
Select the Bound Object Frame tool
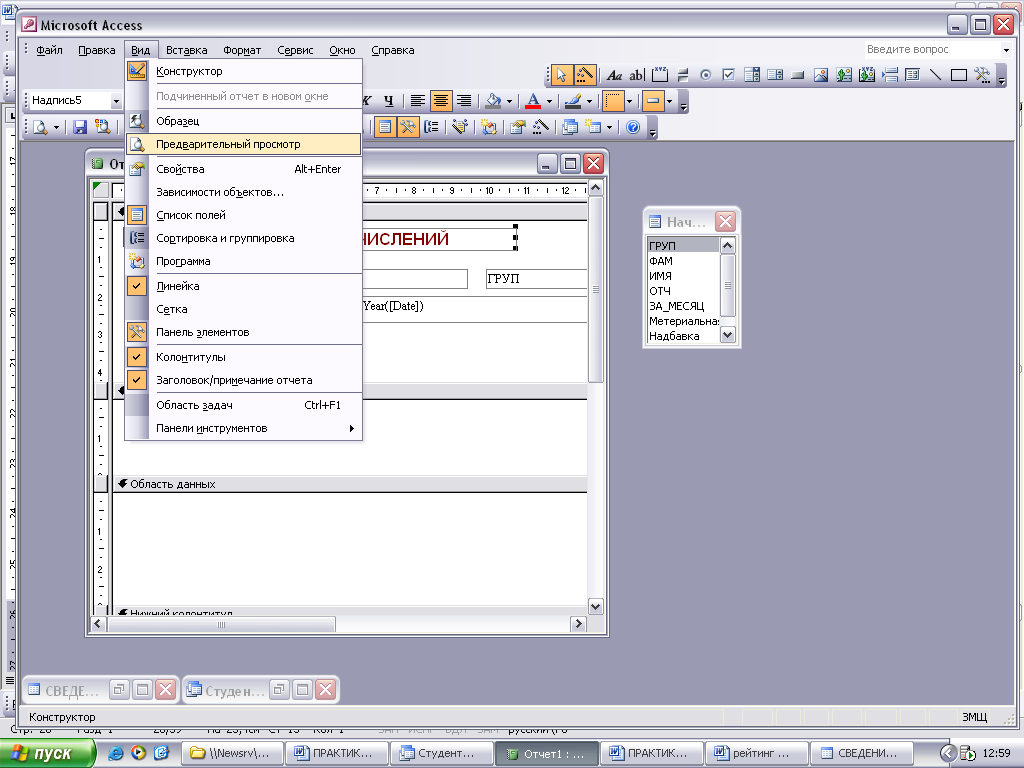[867, 75]
